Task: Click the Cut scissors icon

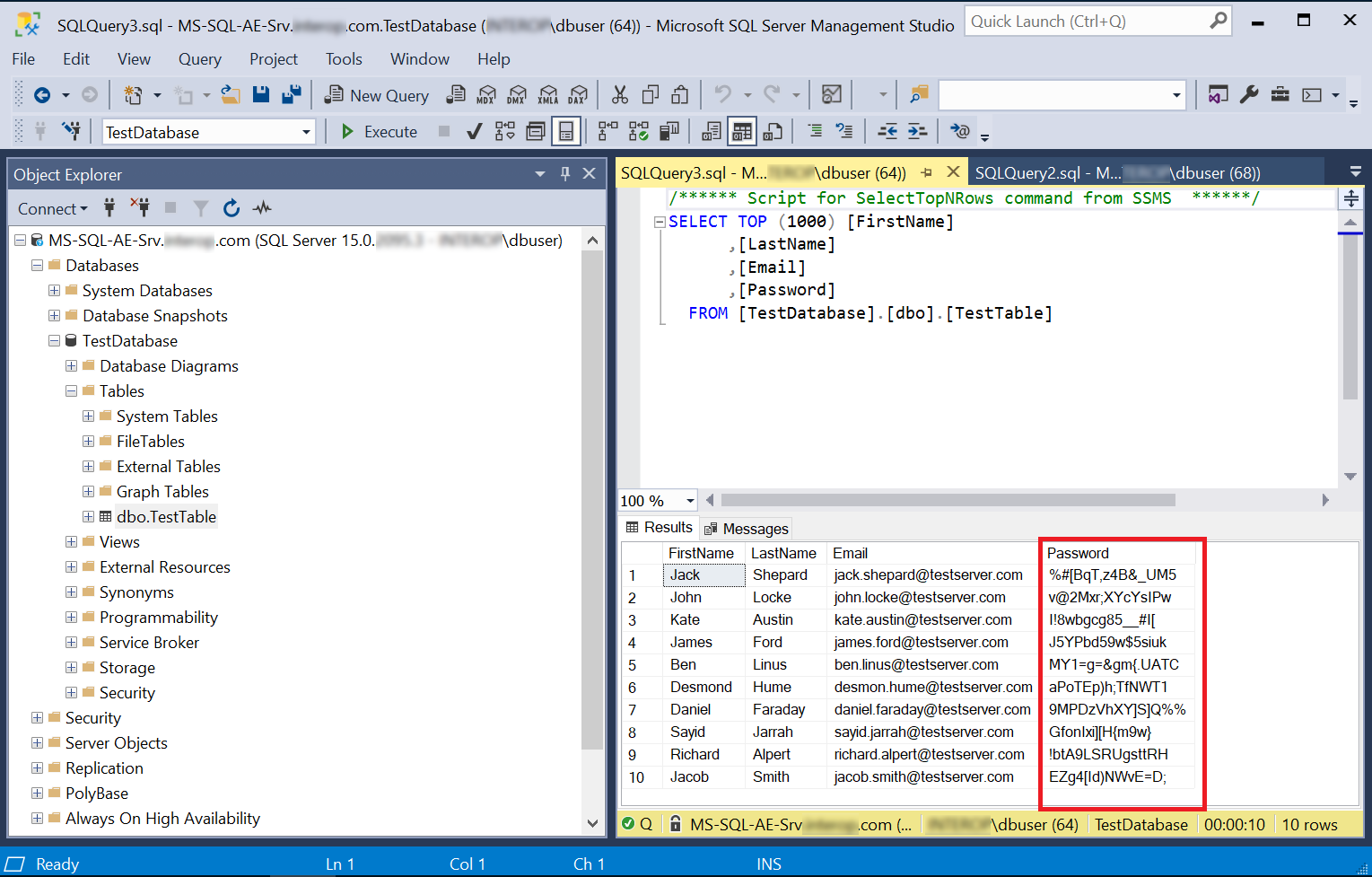Action: click(x=620, y=95)
